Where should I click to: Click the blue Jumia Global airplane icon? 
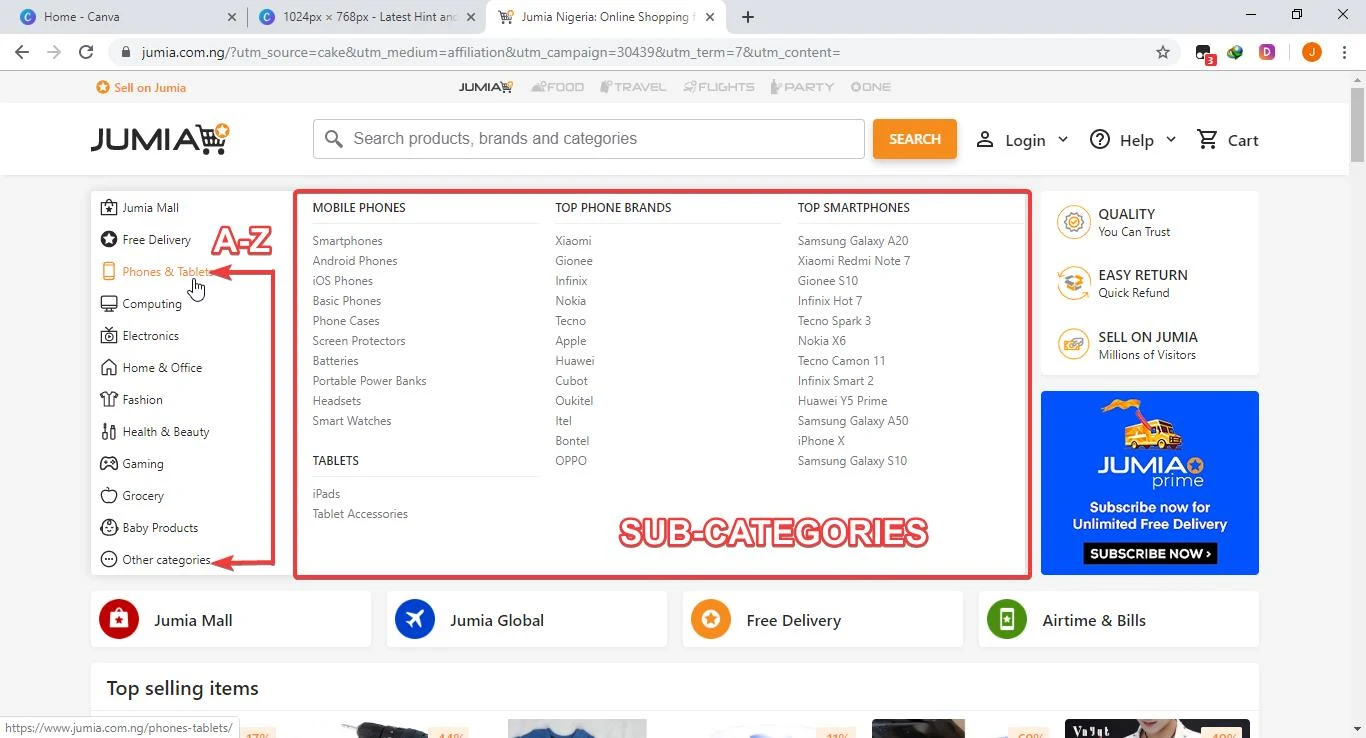(x=415, y=619)
